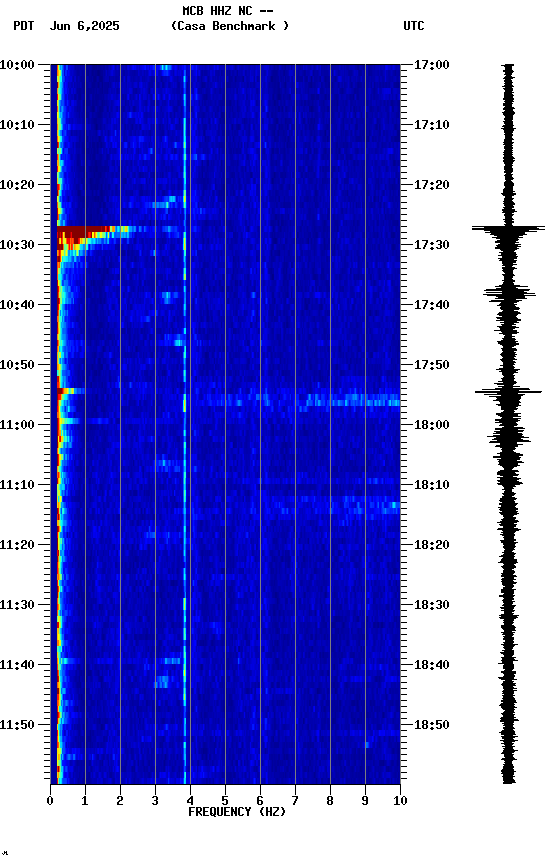Click the '18:10' UTC time label
The image size is (552, 864).
pyautogui.click(x=432, y=485)
